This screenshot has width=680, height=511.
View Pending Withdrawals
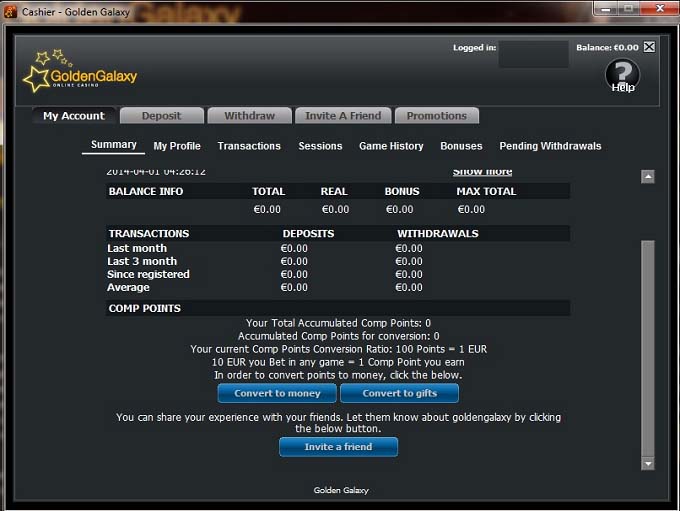click(550, 146)
